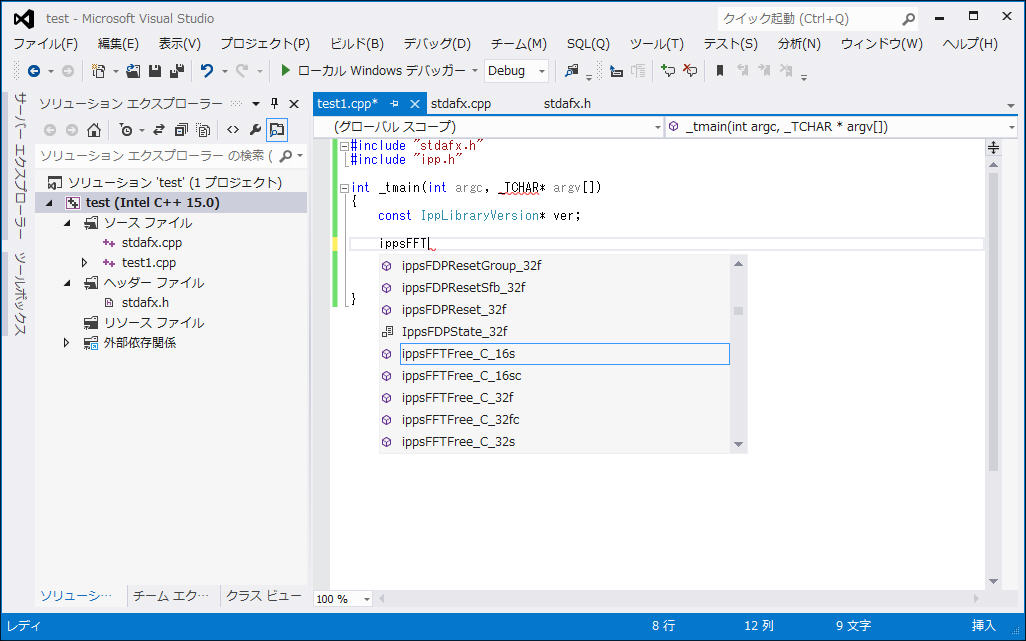Image resolution: width=1026 pixels, height=641 pixels.
Task: Open the Analyze (分析) menu
Action: click(x=799, y=44)
